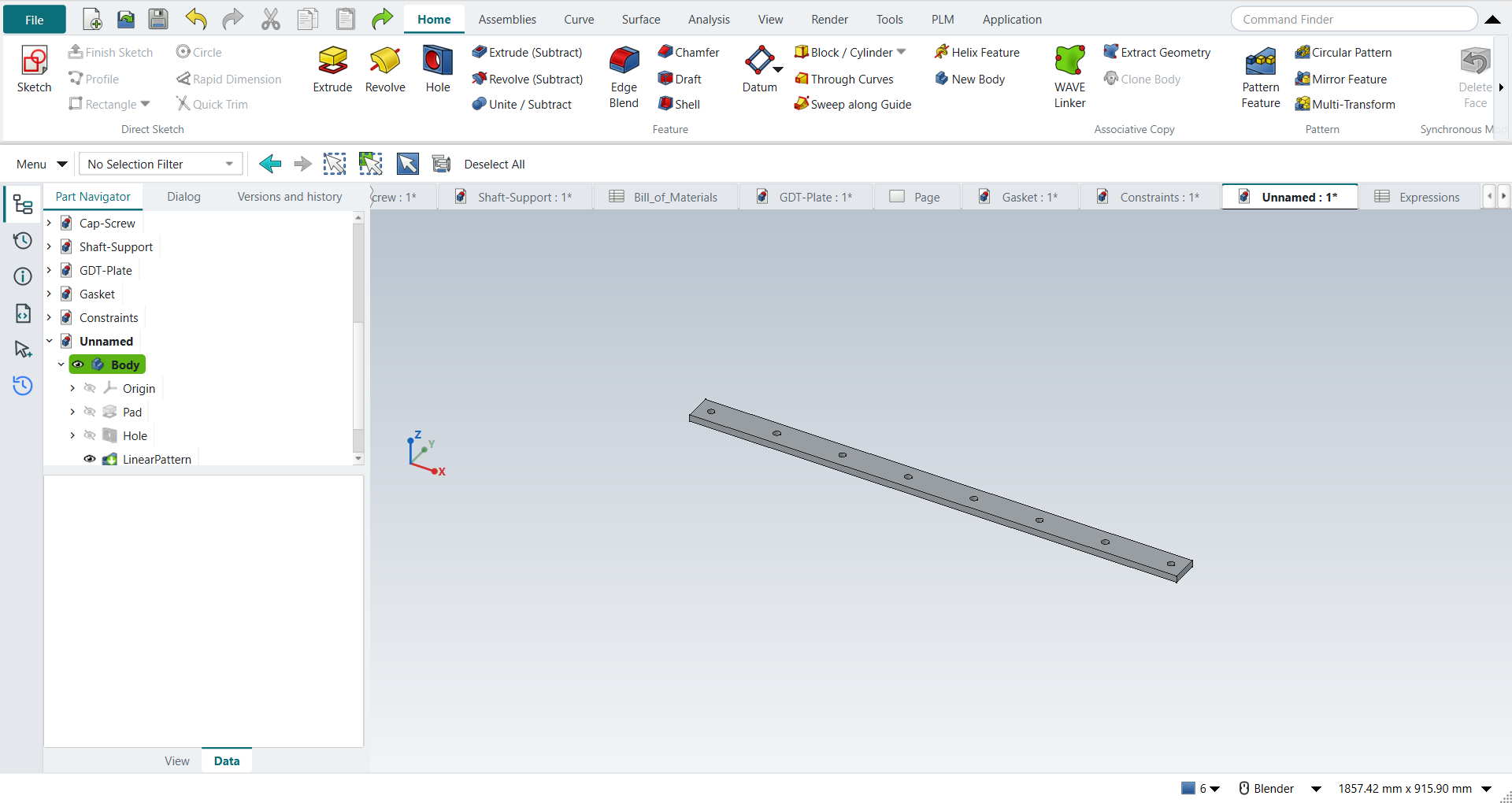Toggle visibility of Body node
Viewport: 1512px width, 803px height.
(x=78, y=364)
